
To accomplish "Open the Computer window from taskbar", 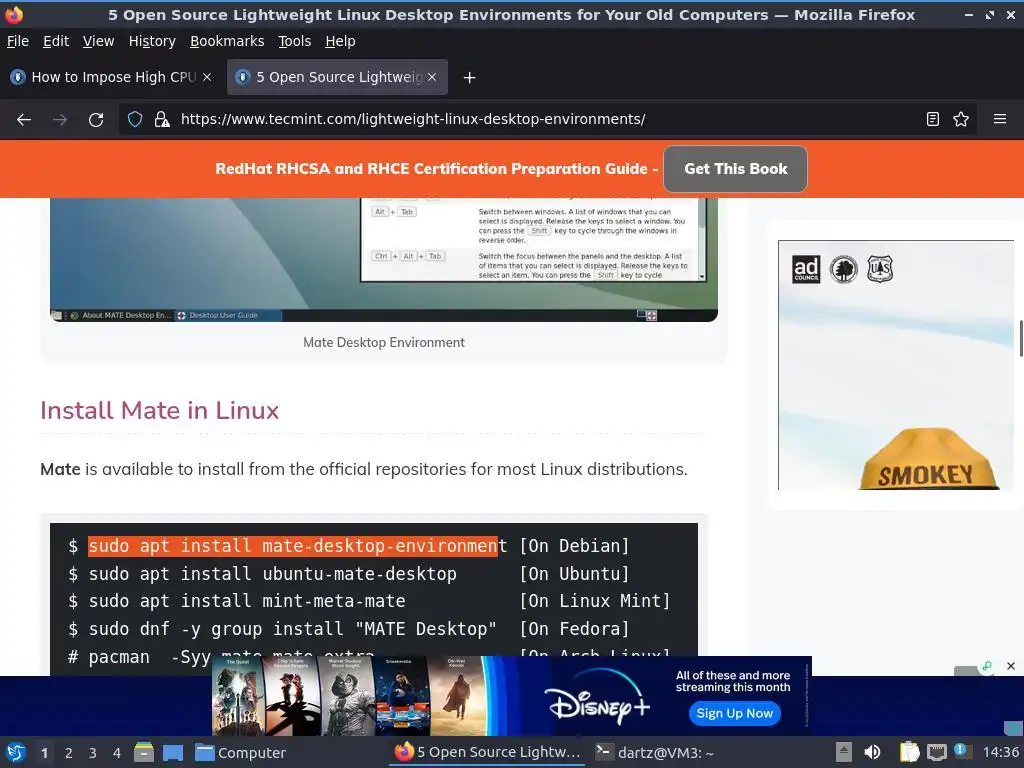I will [240, 753].
